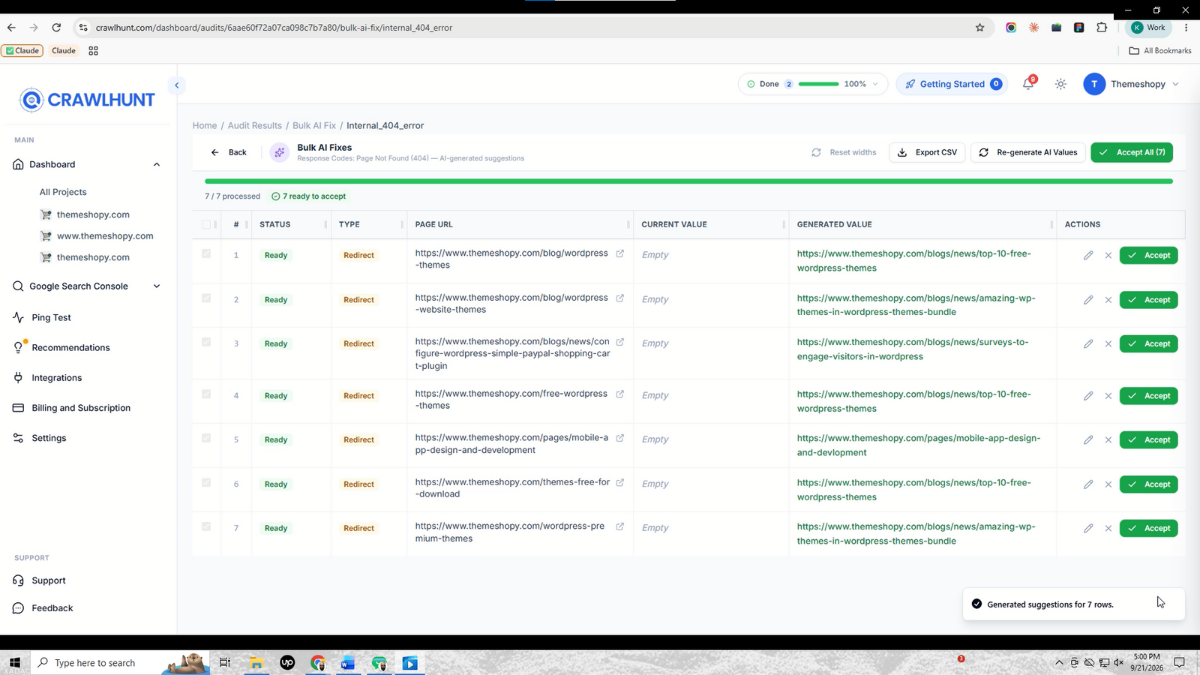The width and height of the screenshot is (1200, 675).
Task: Toggle the select-all checkbox in table header
Action: tap(207, 225)
